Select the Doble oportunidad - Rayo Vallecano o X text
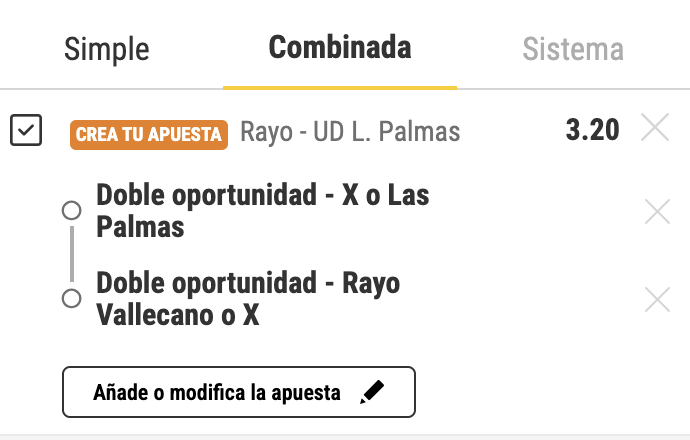690x440 pixels. [248, 299]
